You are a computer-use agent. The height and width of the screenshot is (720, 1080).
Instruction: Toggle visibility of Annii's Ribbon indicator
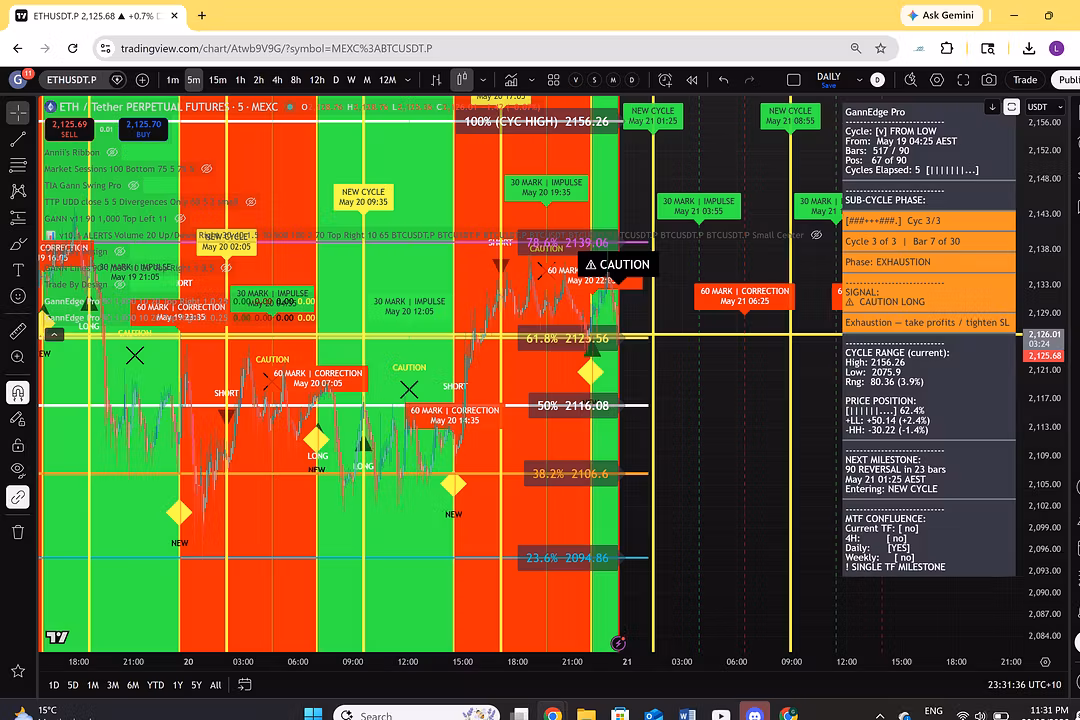coord(112,152)
